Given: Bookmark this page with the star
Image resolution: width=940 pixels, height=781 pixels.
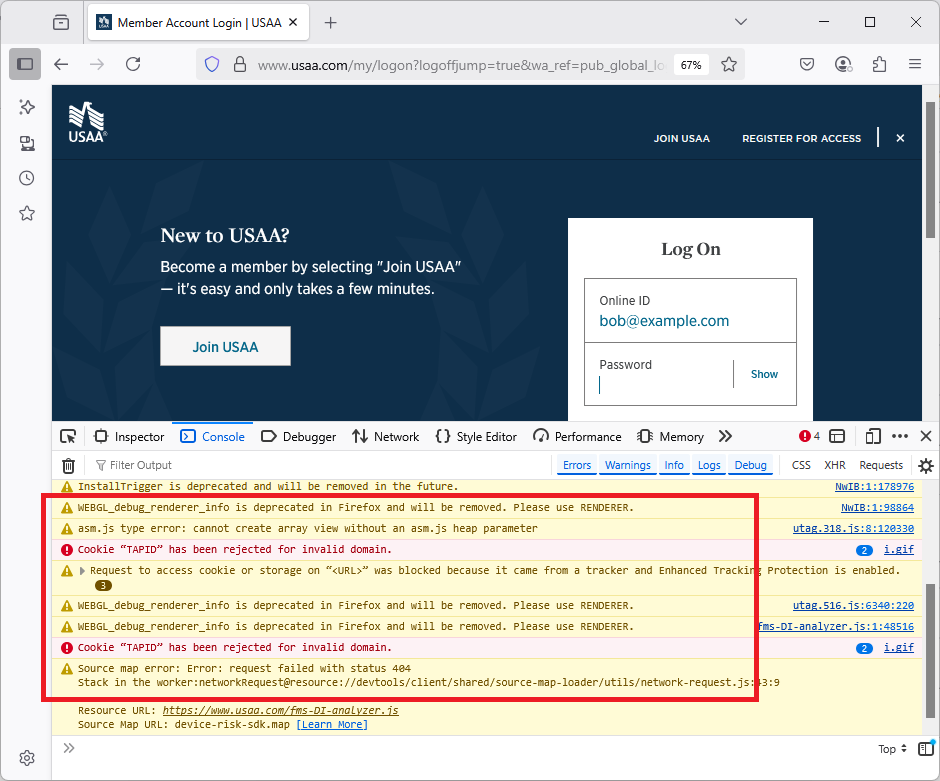Looking at the screenshot, I should pyautogui.click(x=729, y=64).
